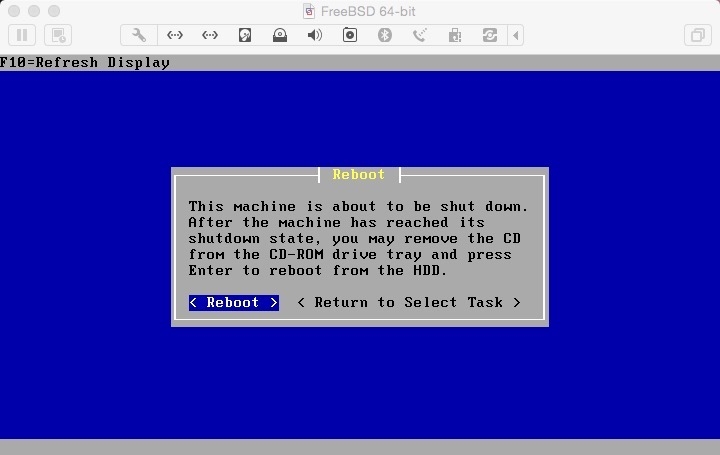
Task: Open the hard disk device icon
Action: tap(245, 35)
